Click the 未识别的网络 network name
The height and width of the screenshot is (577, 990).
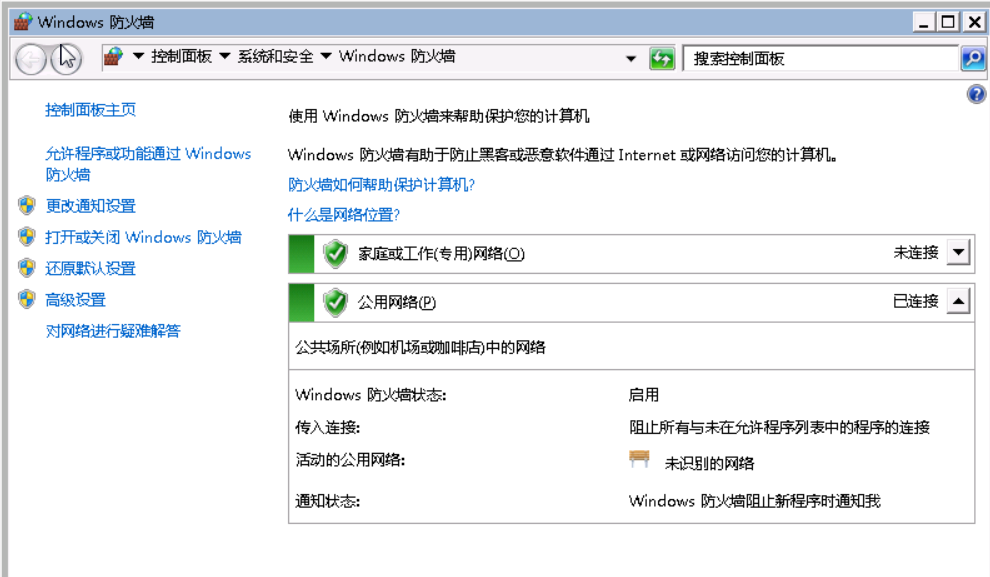click(709, 463)
